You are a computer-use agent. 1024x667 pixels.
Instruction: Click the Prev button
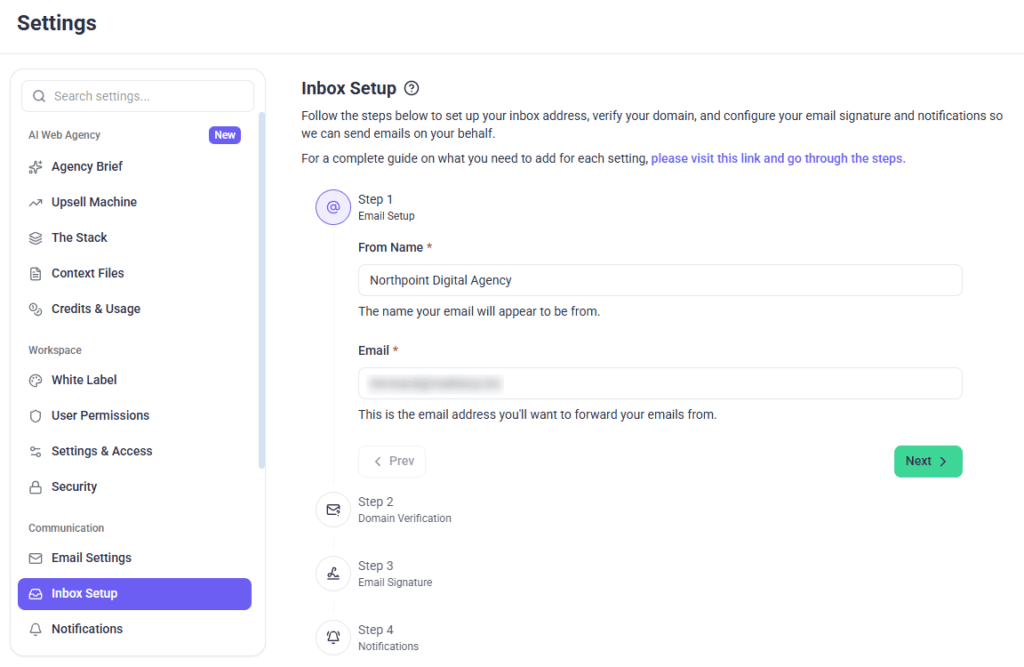pos(392,461)
